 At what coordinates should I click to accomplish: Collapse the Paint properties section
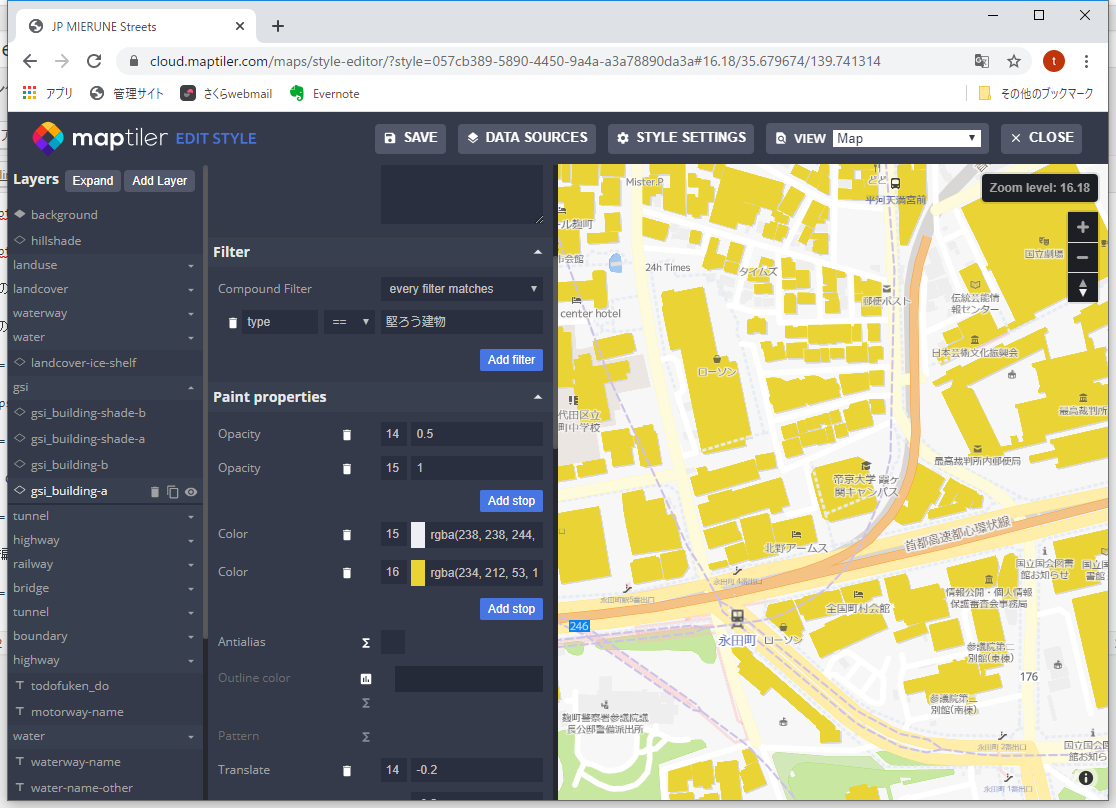[538, 397]
